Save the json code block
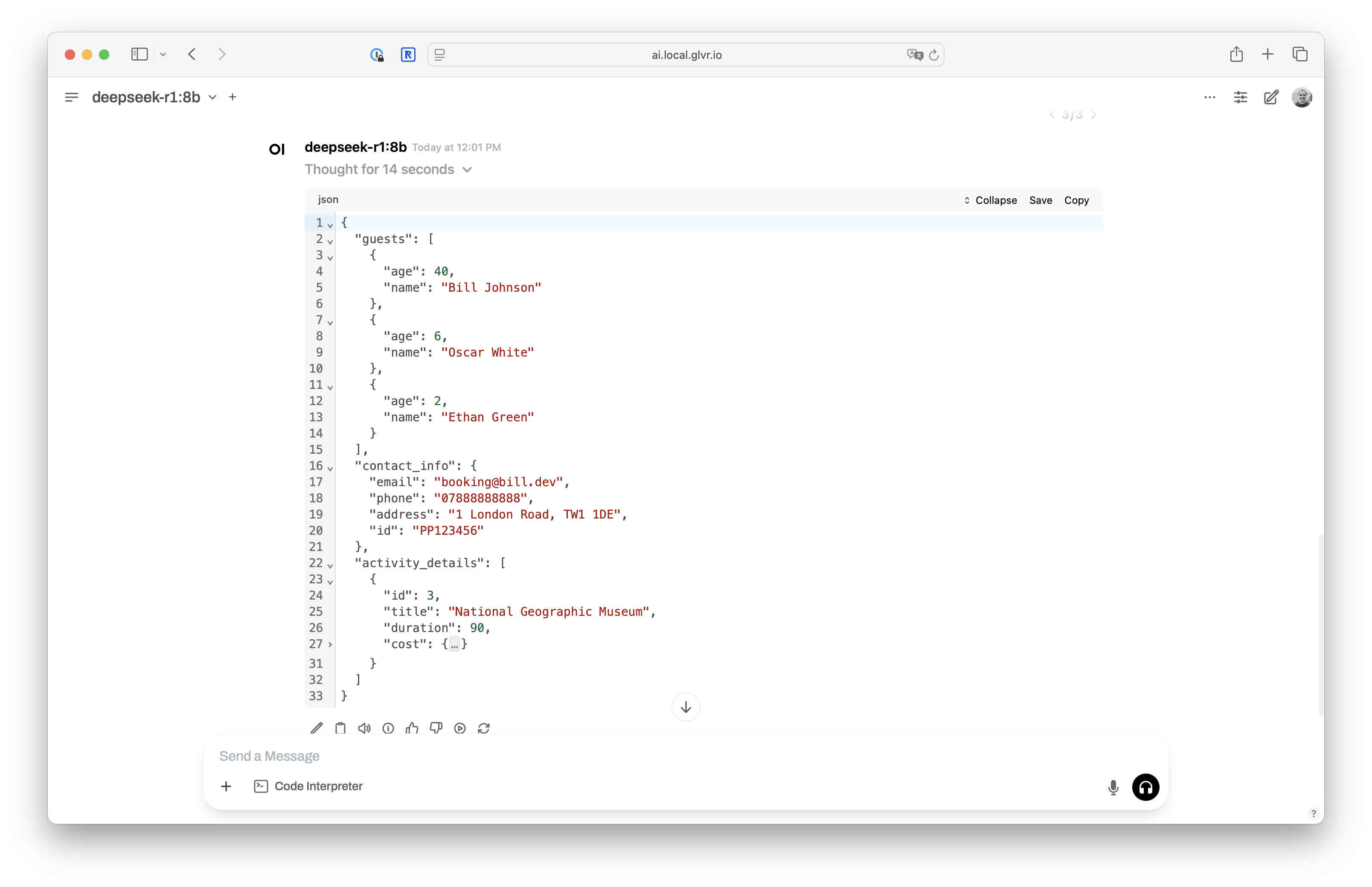The image size is (1372, 887). [1041, 200]
